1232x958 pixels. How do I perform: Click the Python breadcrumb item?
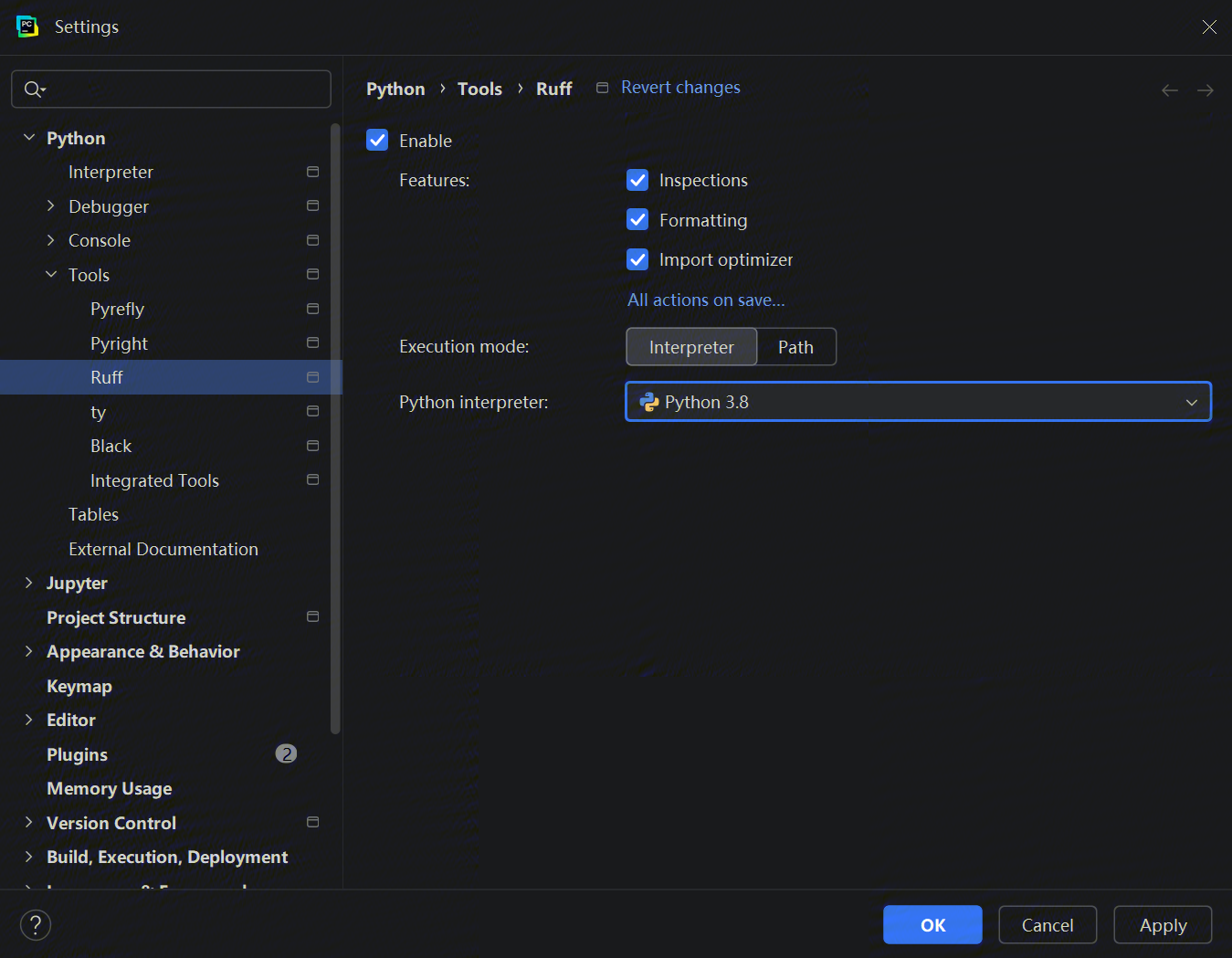point(395,89)
